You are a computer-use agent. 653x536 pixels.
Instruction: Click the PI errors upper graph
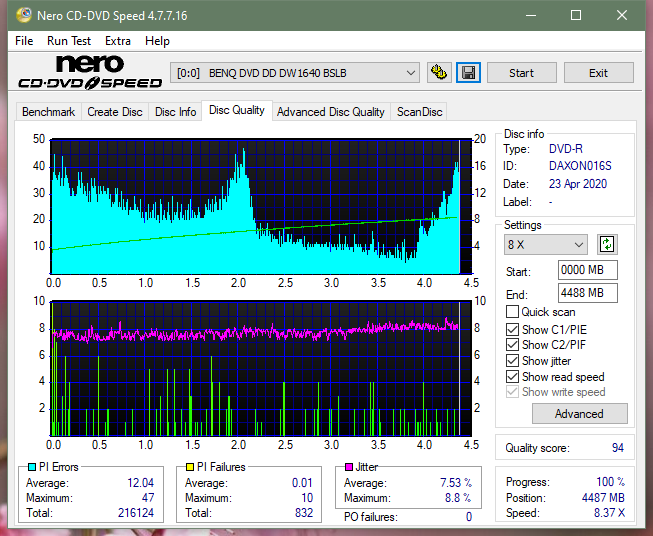tap(261, 207)
